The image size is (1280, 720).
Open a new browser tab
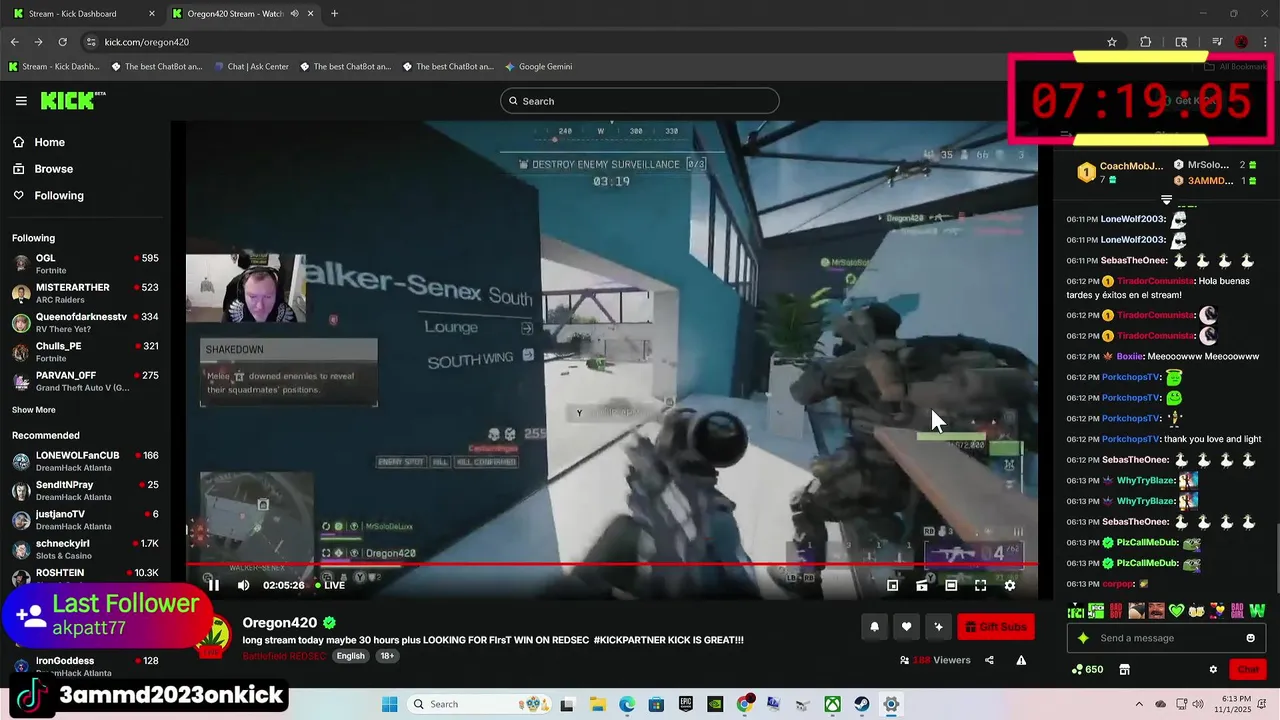pyautogui.click(x=334, y=14)
